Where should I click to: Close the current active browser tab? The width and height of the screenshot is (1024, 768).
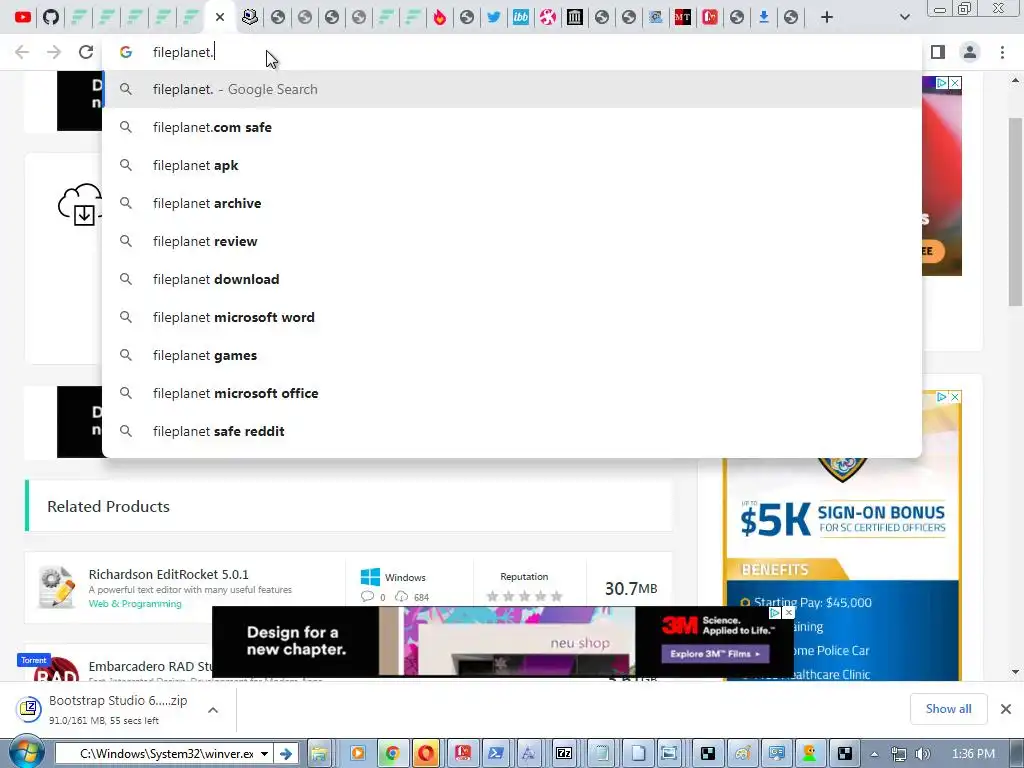tap(220, 17)
